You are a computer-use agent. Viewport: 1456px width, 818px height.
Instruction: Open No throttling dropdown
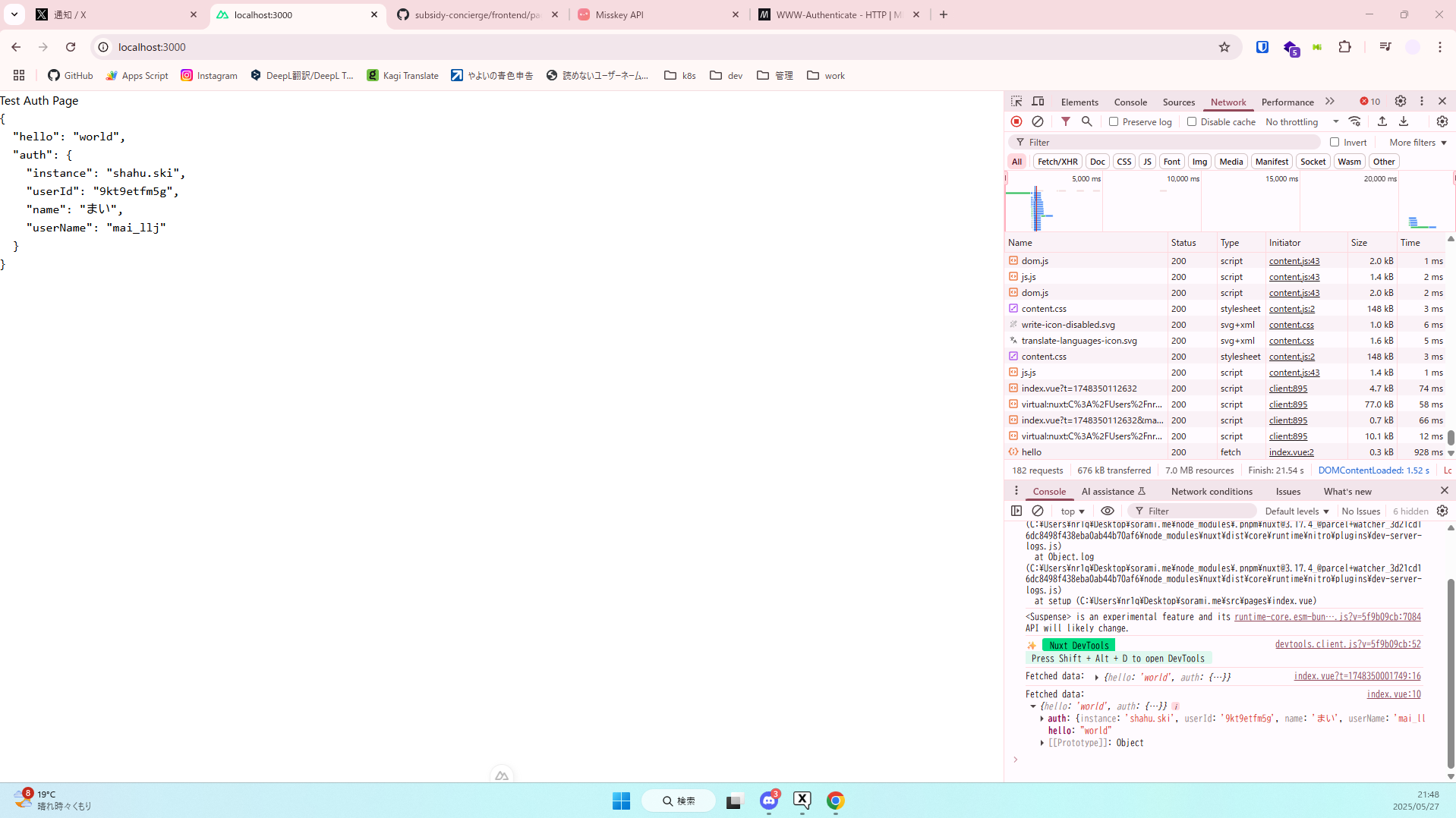coord(1301,121)
